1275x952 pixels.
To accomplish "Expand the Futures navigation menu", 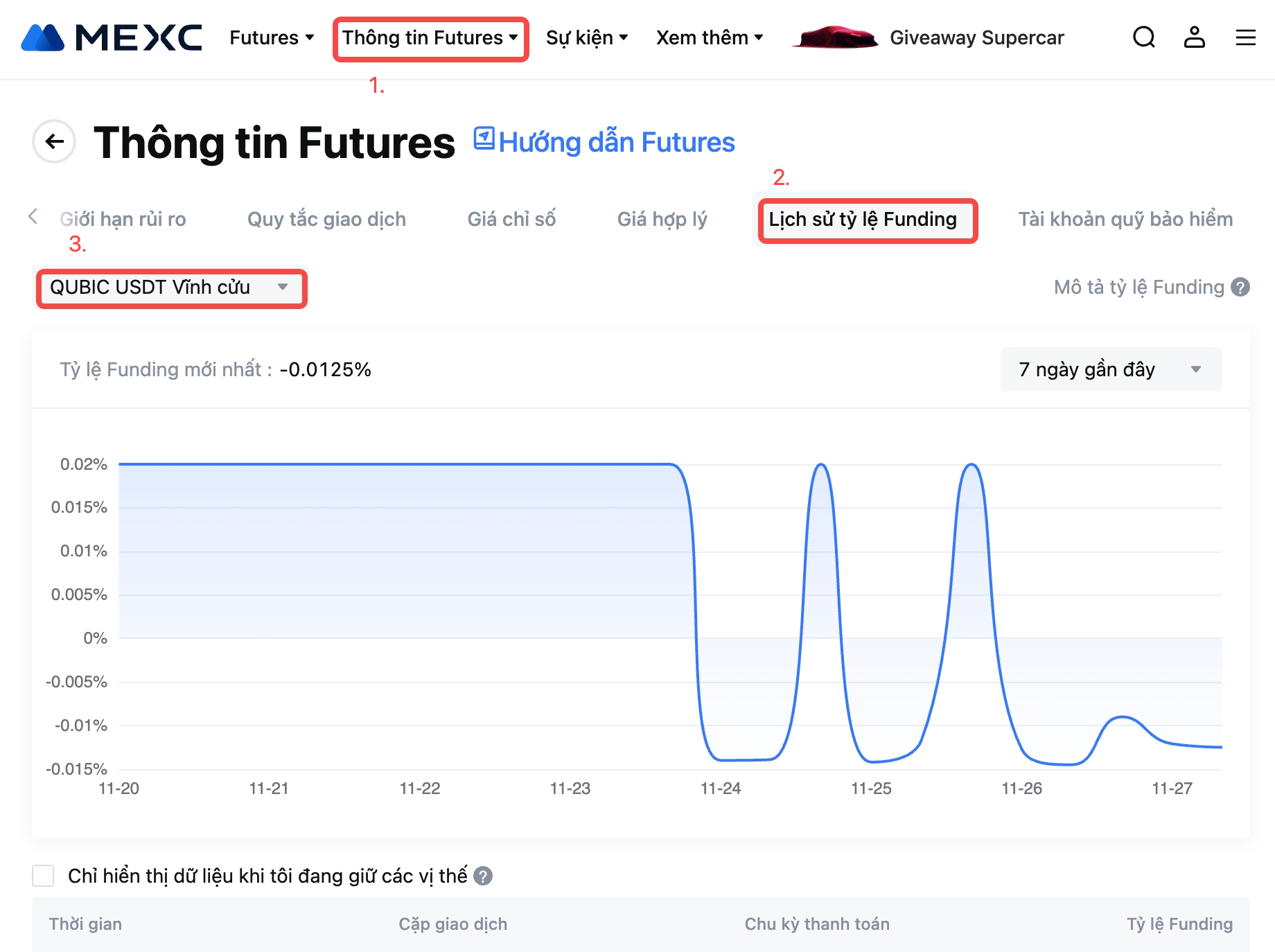I will [272, 37].
